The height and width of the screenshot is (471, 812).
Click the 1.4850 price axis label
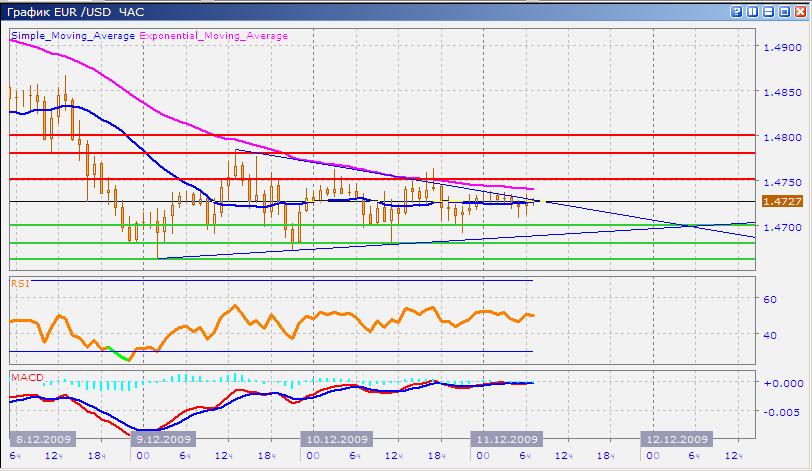click(x=782, y=92)
